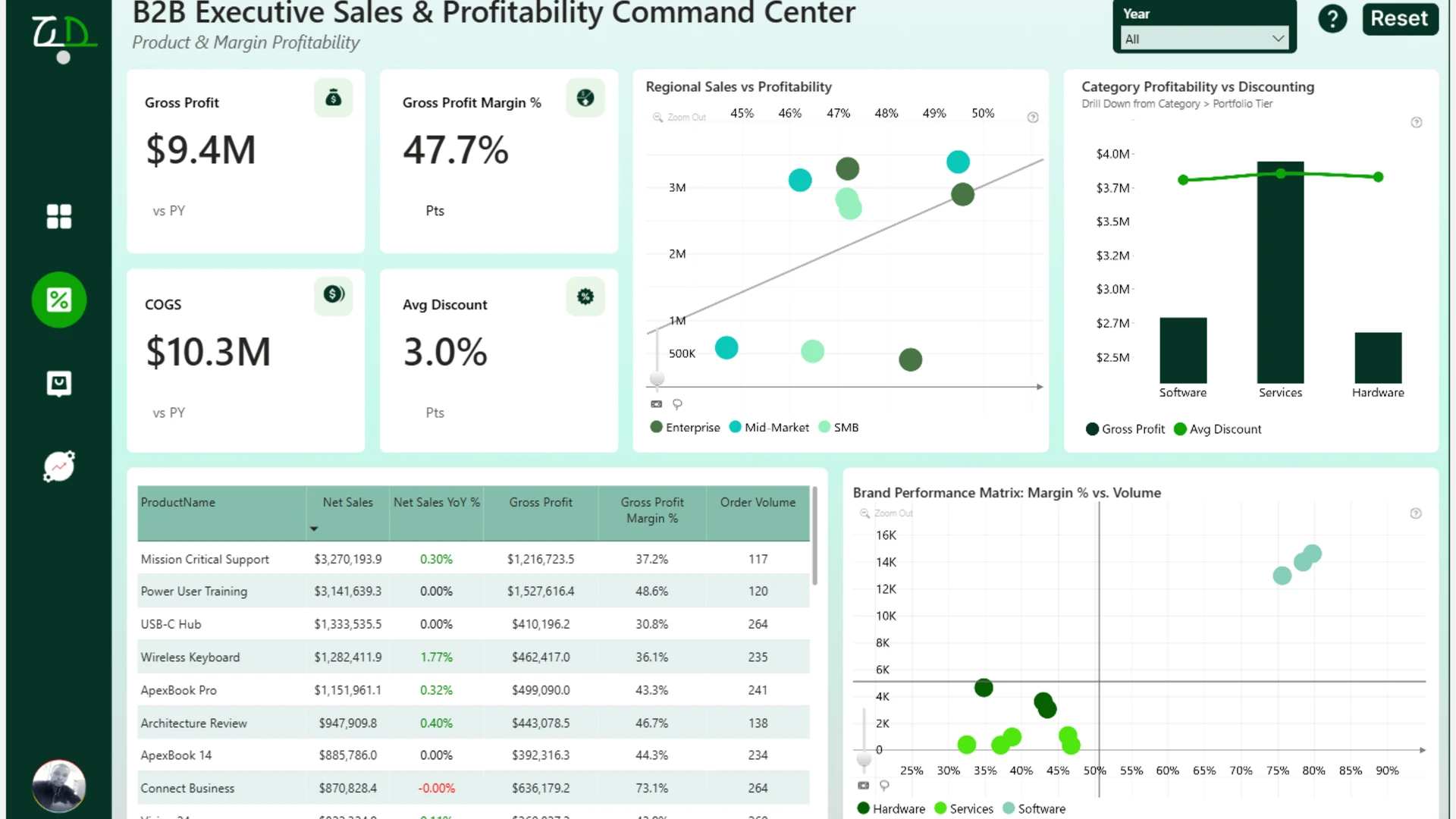The height and width of the screenshot is (819, 1456).
Task: Click gross profit value $1,527,616.4
Action: pyautogui.click(x=541, y=591)
